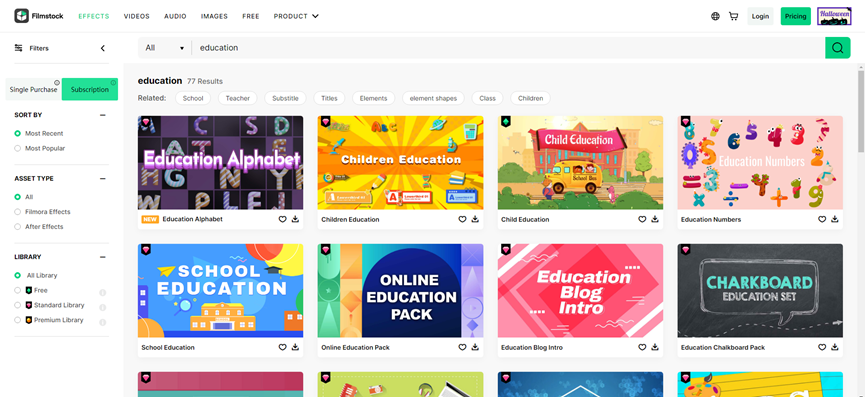The height and width of the screenshot is (397, 865).
Task: Open the FREE nav item
Action: 251,17
